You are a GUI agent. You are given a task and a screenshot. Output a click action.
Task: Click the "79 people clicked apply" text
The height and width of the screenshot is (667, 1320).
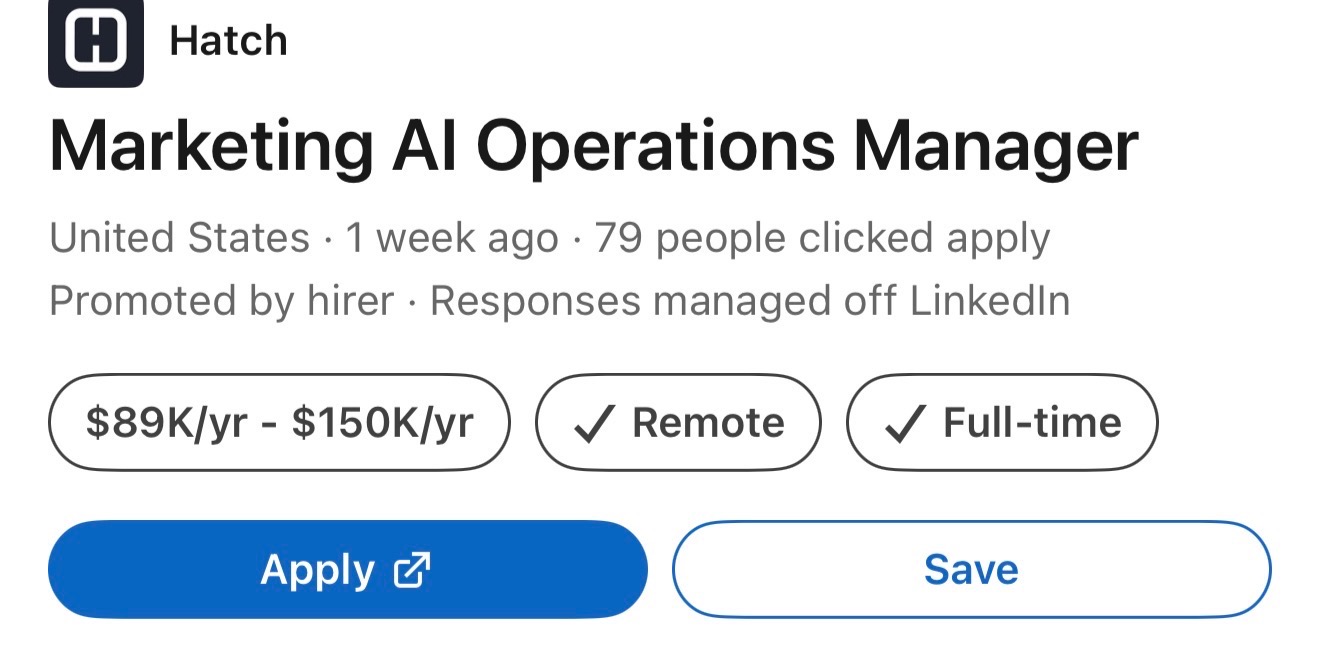point(822,239)
